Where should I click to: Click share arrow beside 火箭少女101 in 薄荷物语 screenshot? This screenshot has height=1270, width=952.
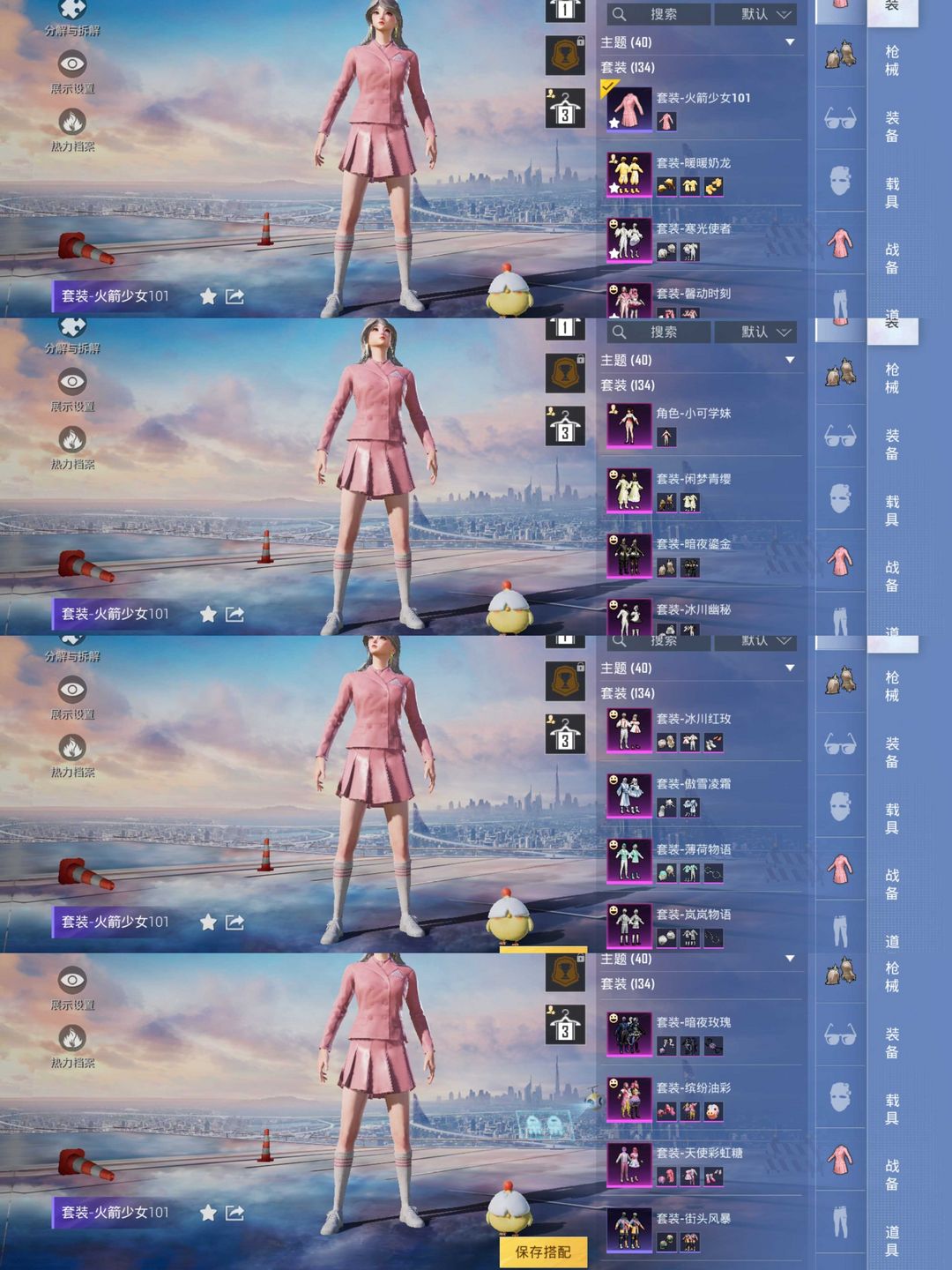point(234,922)
